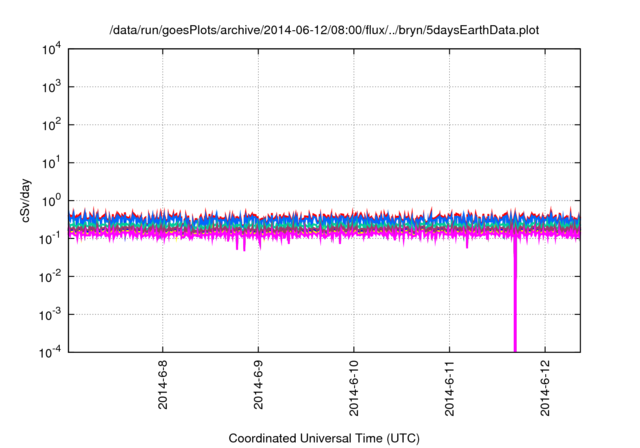Click the 10^-4 y-axis tick label
The width and height of the screenshot is (640, 448).
click(x=50, y=352)
